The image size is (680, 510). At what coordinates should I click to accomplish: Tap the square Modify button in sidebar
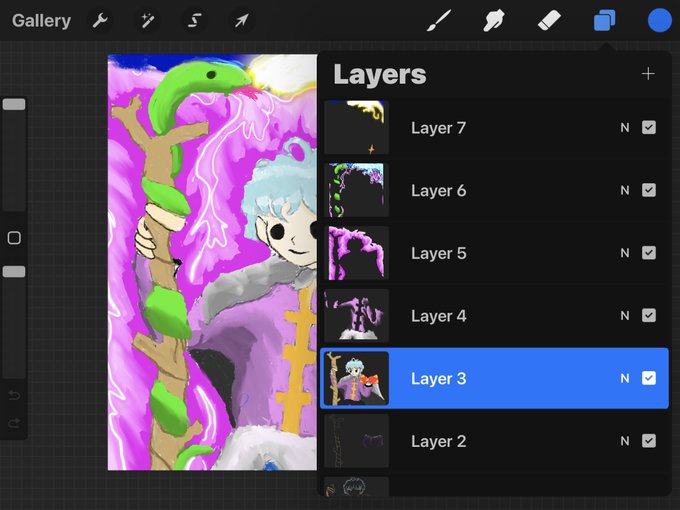(14, 238)
